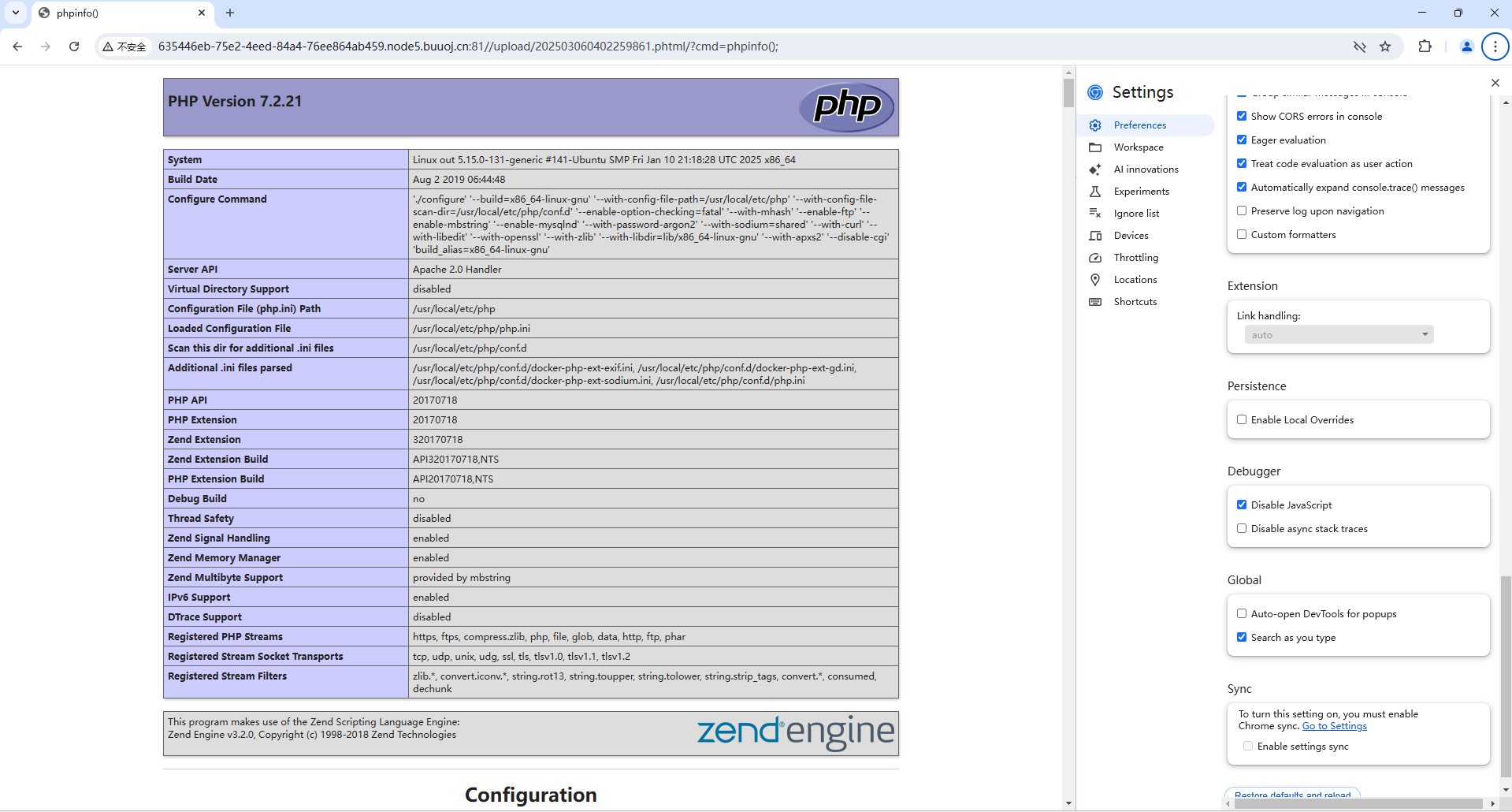Enable Local Overrides checkbox
The height and width of the screenshot is (812, 1512).
point(1242,419)
